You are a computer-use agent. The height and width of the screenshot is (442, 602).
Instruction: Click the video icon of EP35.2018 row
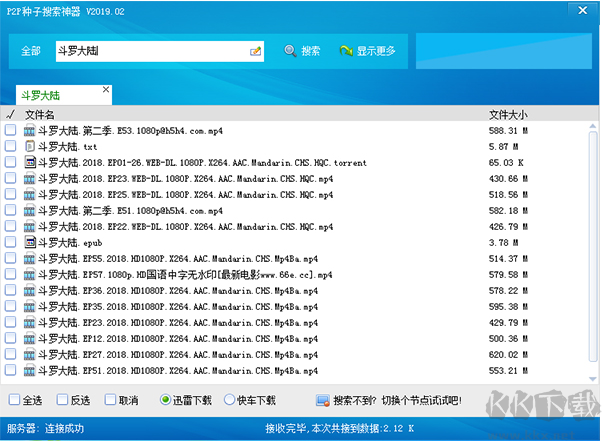(30, 306)
